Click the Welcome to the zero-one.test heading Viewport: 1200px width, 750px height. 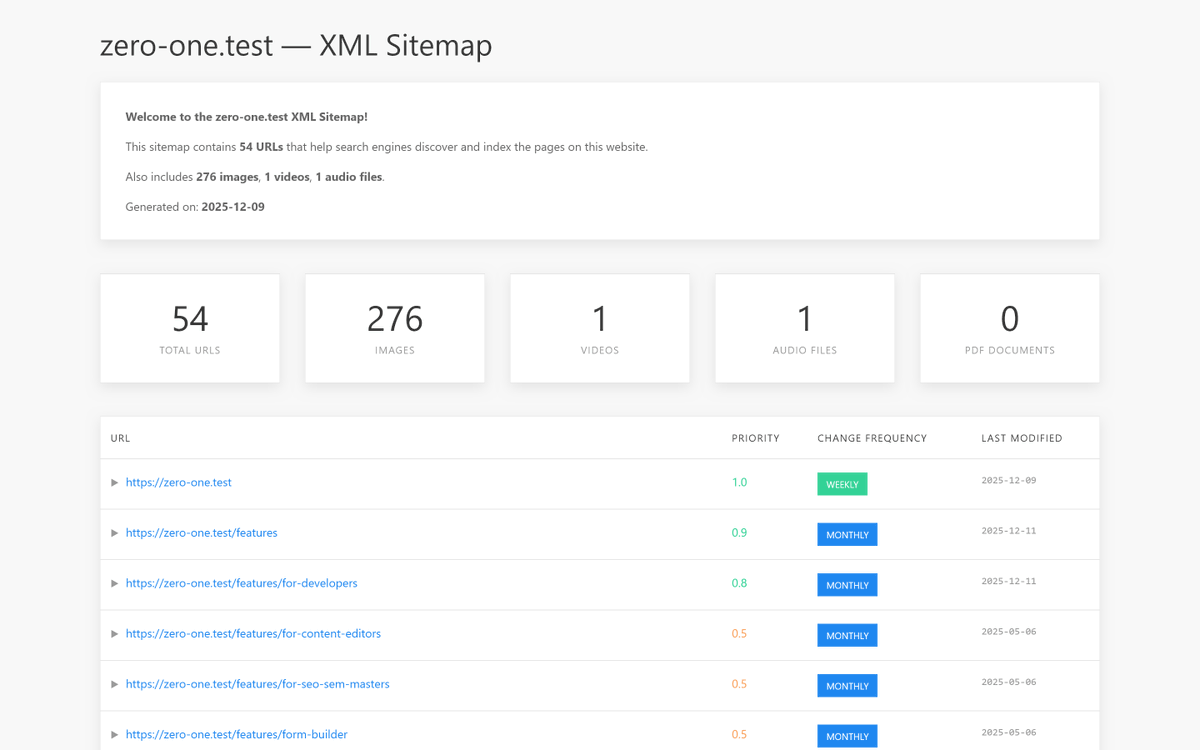pos(246,117)
